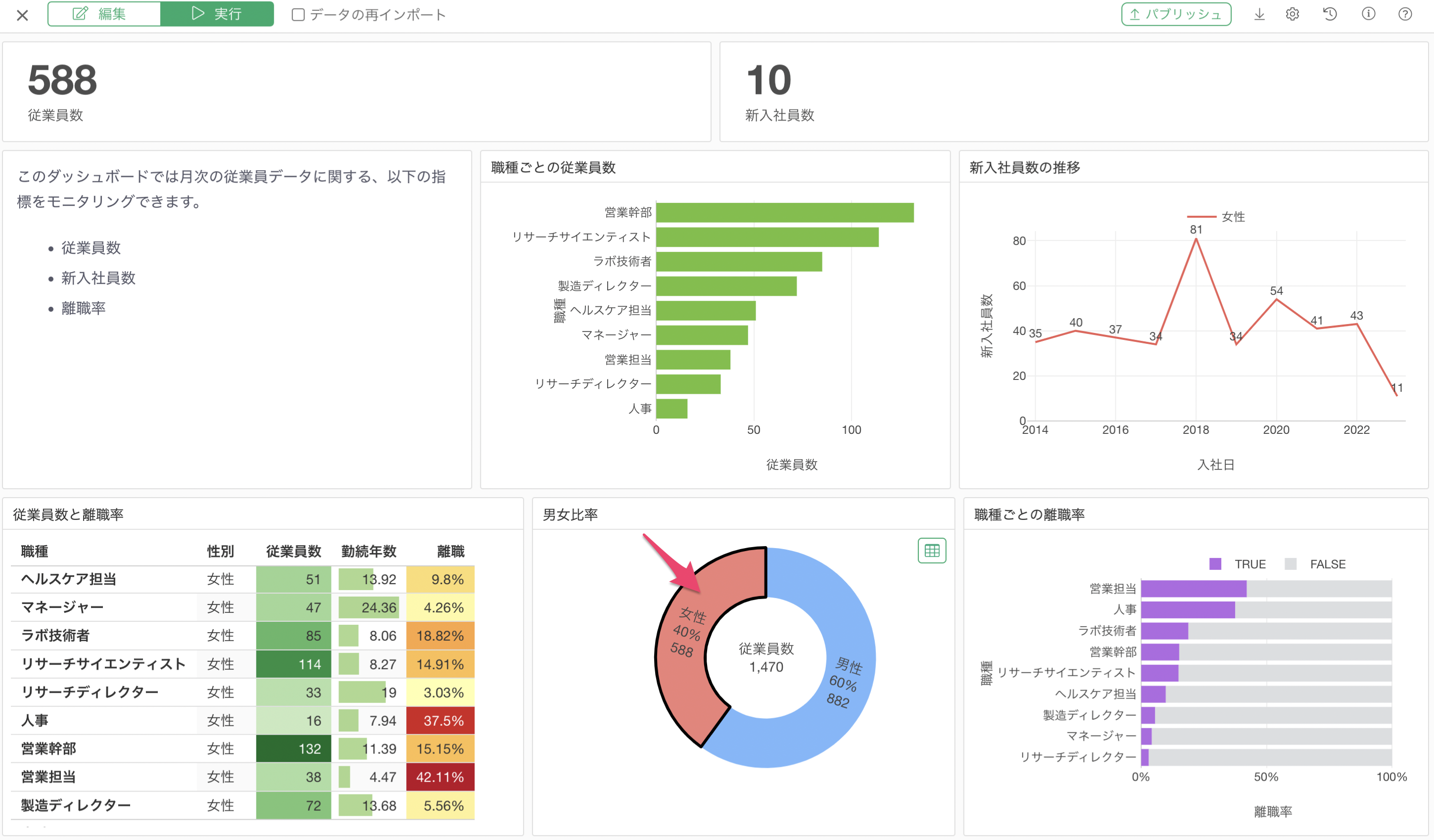Click the 営業幹部 bar in 職種ごとの従業員数

pos(784,213)
